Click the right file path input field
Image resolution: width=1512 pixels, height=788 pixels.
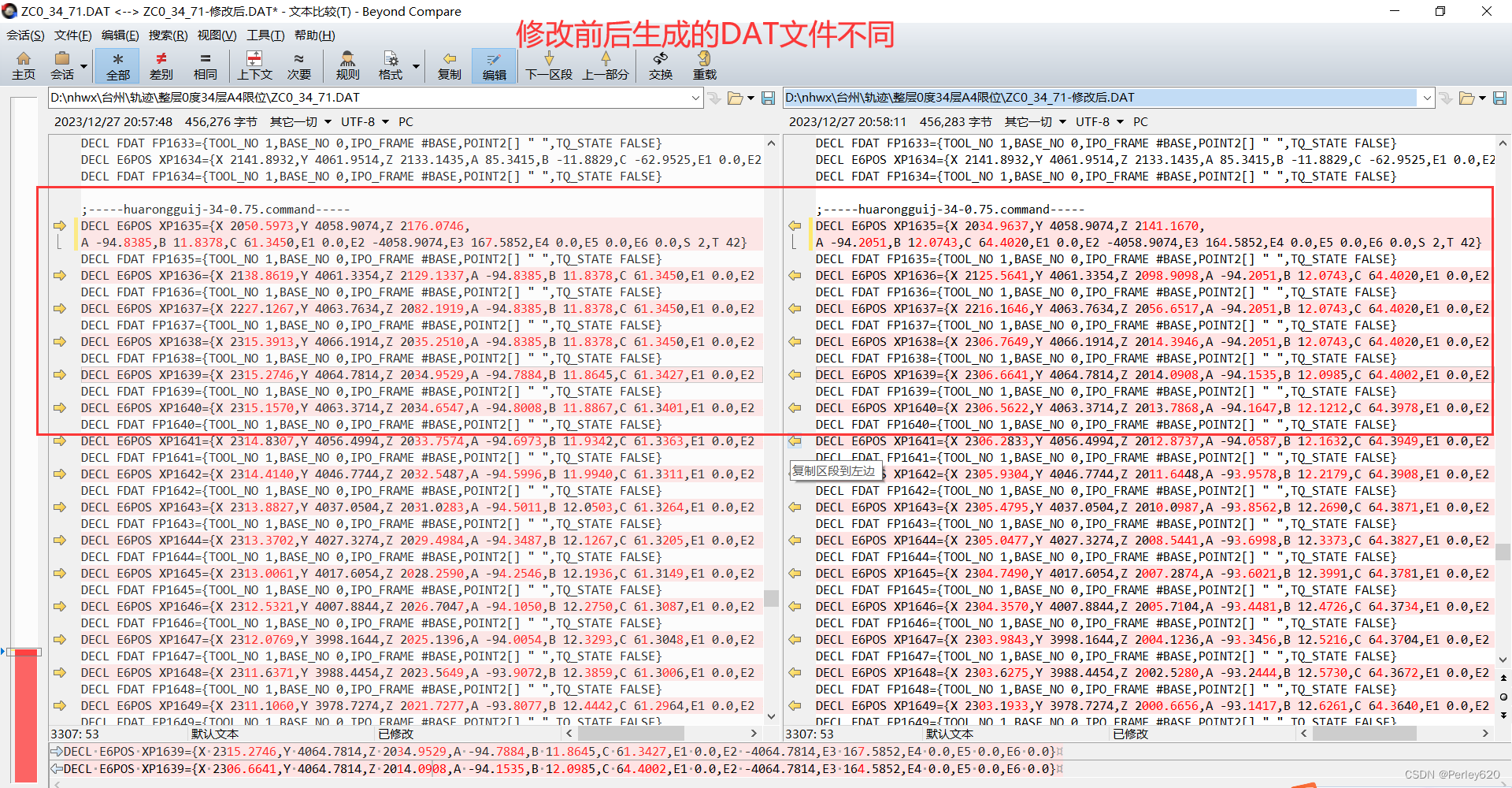(x=1101, y=98)
